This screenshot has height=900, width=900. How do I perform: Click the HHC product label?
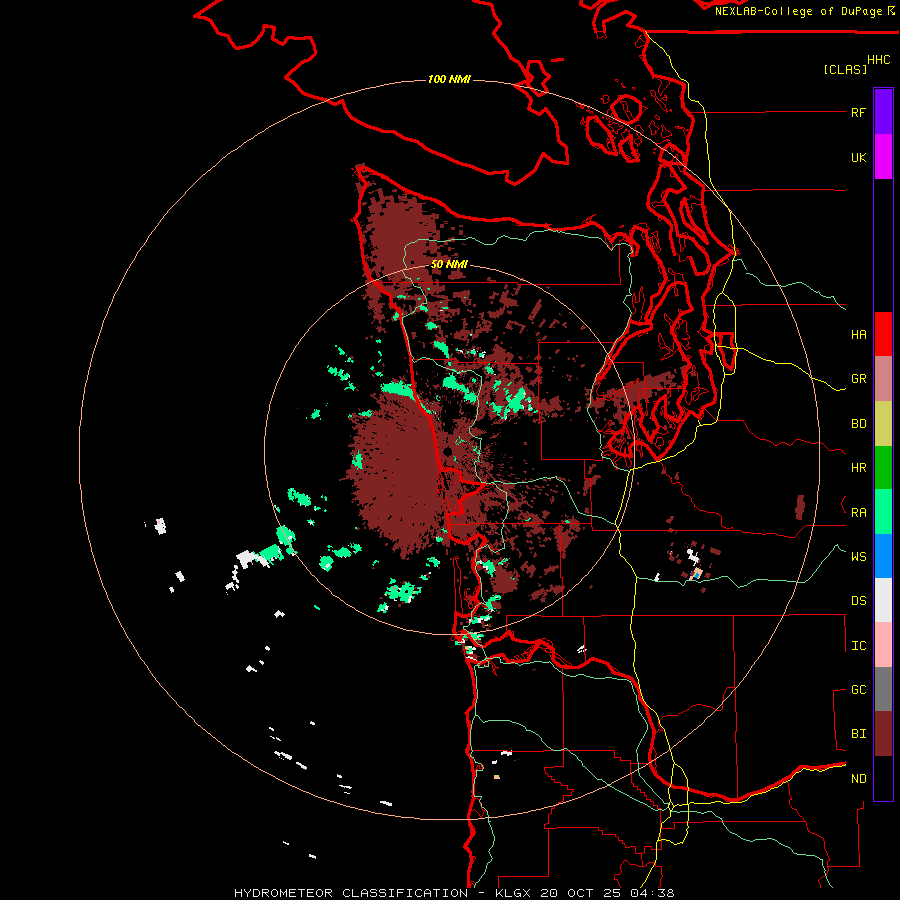click(x=879, y=60)
